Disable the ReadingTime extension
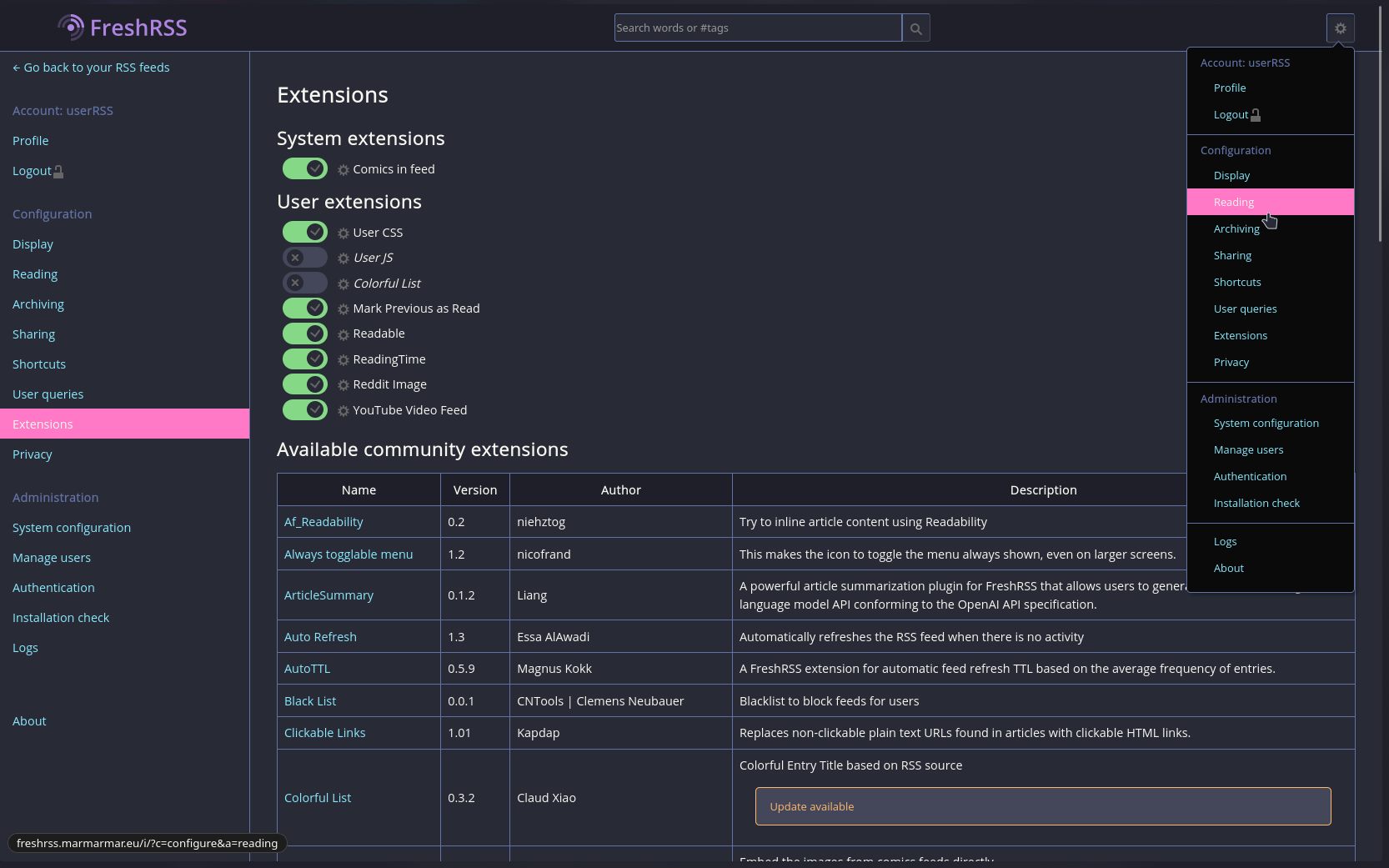Viewport: 1389px width, 868px height. point(305,359)
